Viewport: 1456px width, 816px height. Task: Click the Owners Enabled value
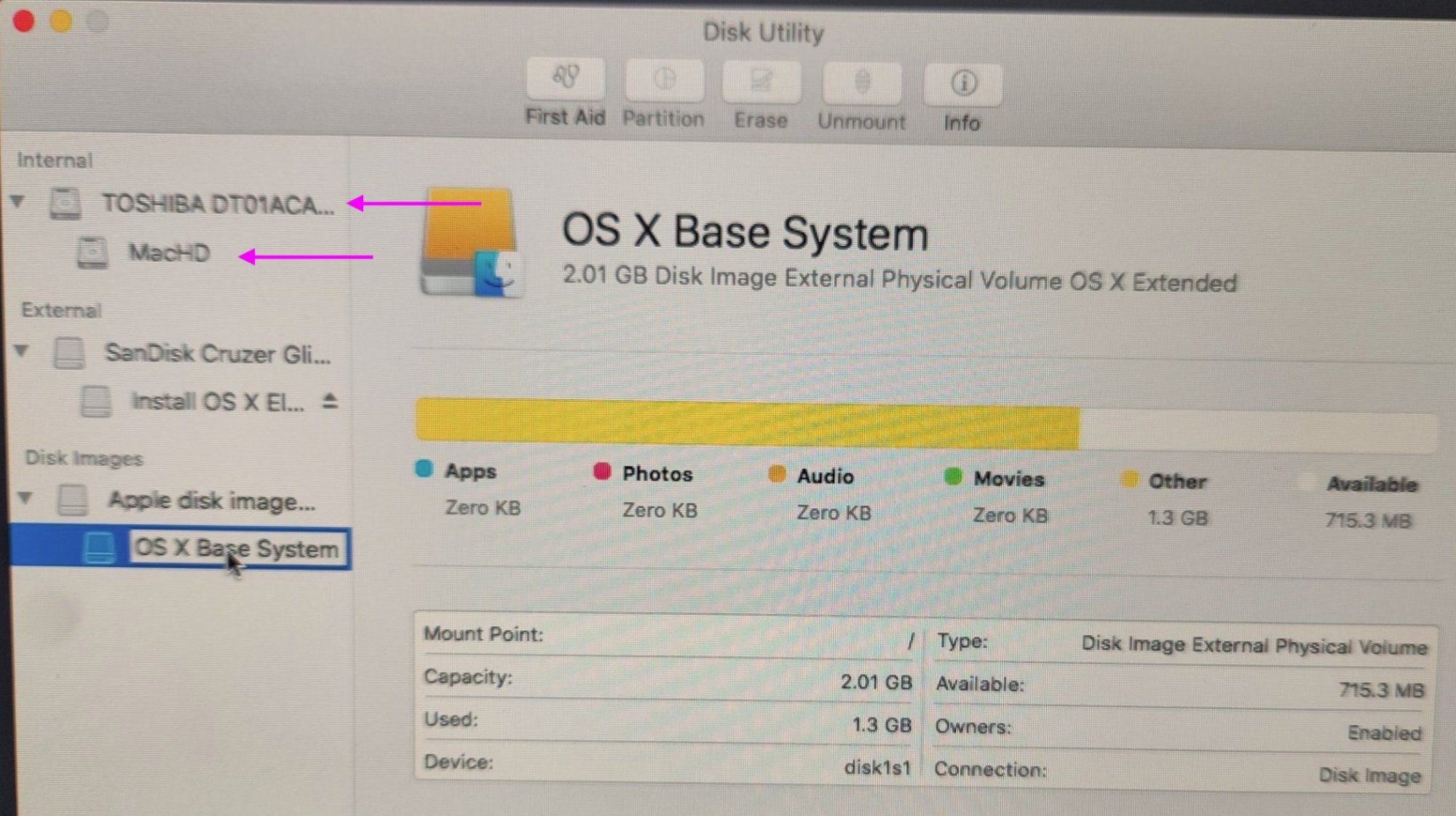(x=1385, y=733)
